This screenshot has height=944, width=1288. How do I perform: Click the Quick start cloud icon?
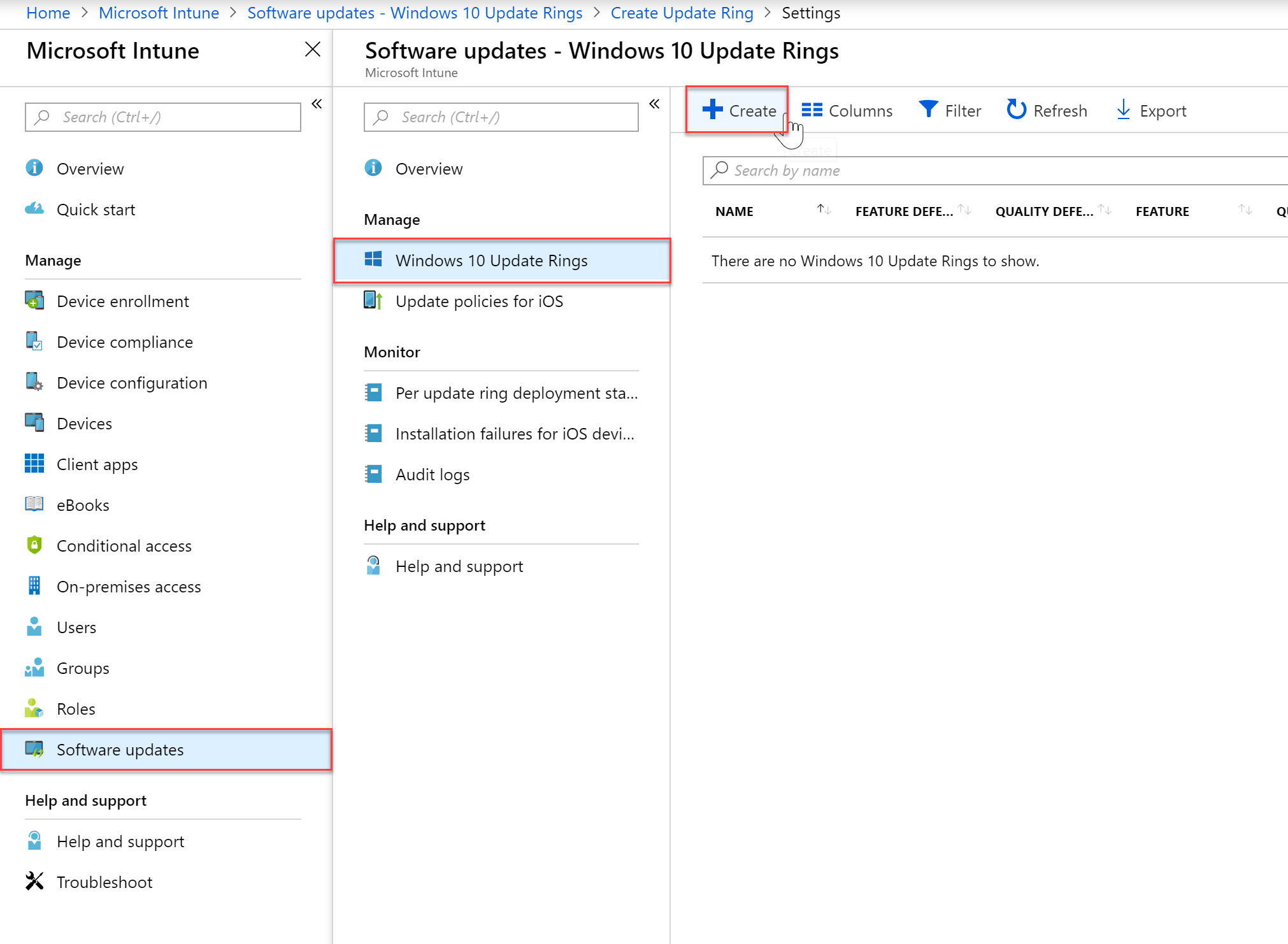coord(34,209)
